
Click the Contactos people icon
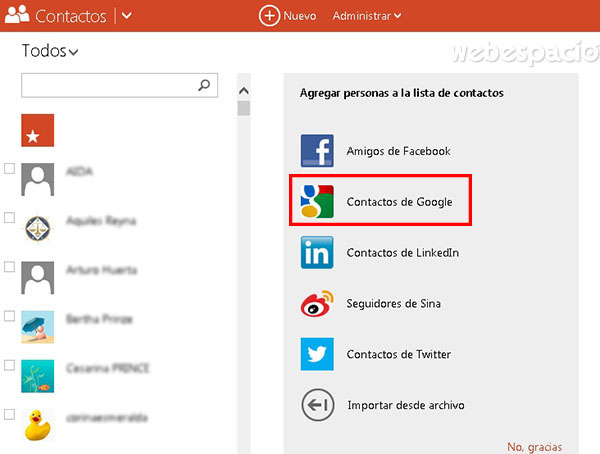point(17,15)
